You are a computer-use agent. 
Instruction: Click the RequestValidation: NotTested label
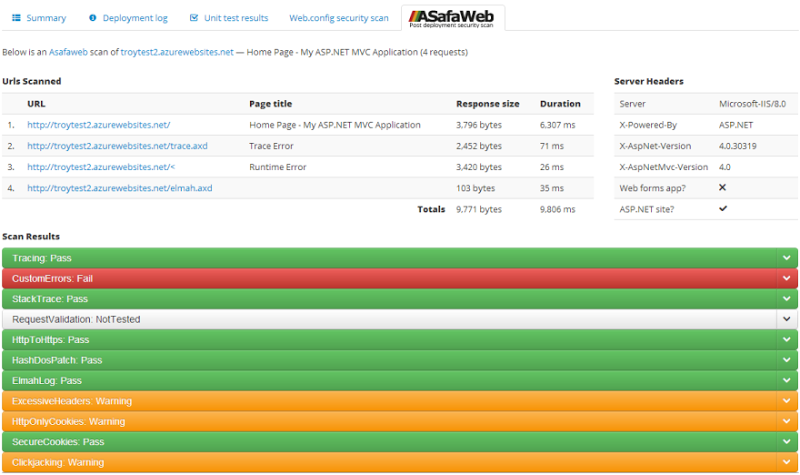[76, 319]
